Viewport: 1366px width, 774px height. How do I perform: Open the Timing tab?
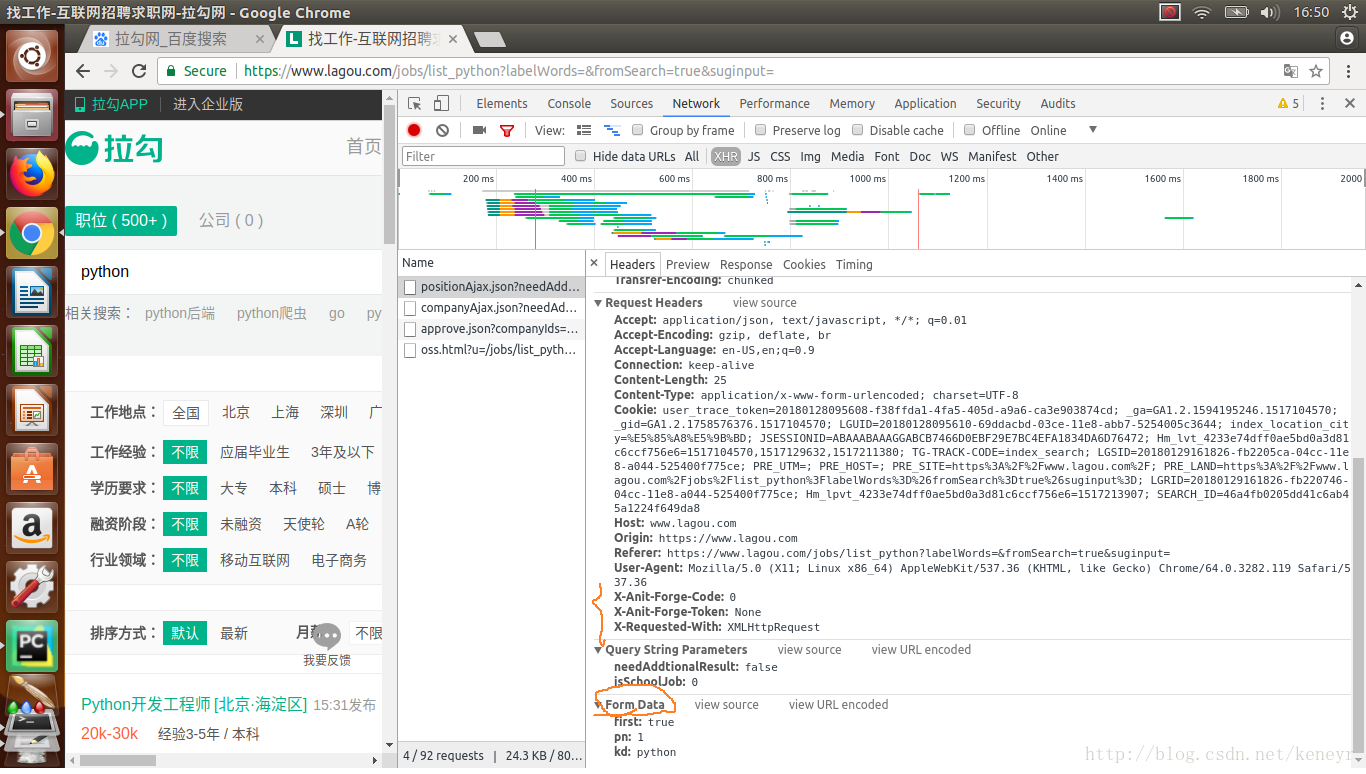coord(854,265)
